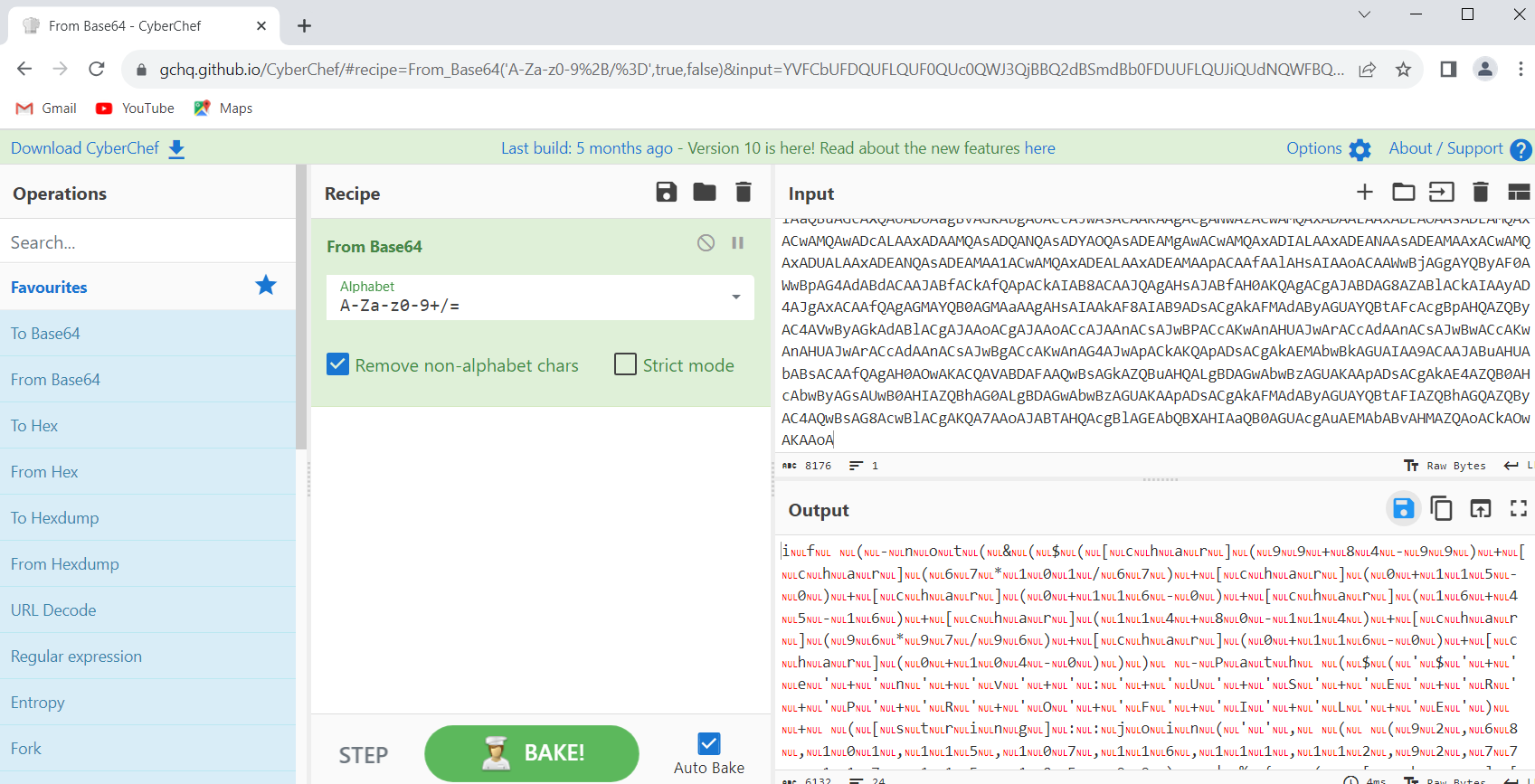Viewport: 1535px width, 784px height.
Task: Open the Chrome profile menu
Action: point(1485,69)
